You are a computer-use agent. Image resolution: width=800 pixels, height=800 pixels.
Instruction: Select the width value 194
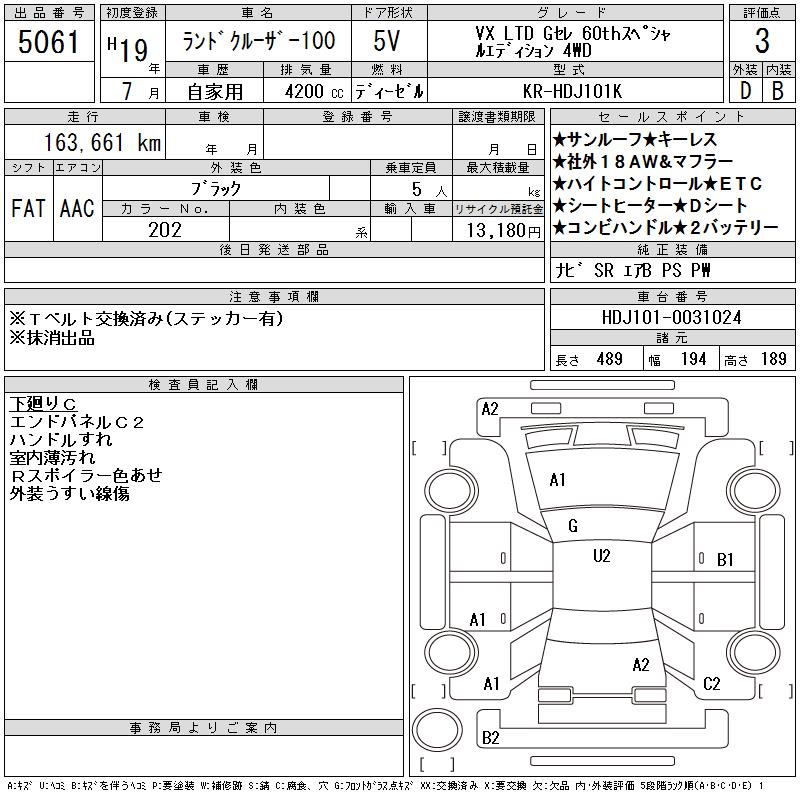coord(693,359)
